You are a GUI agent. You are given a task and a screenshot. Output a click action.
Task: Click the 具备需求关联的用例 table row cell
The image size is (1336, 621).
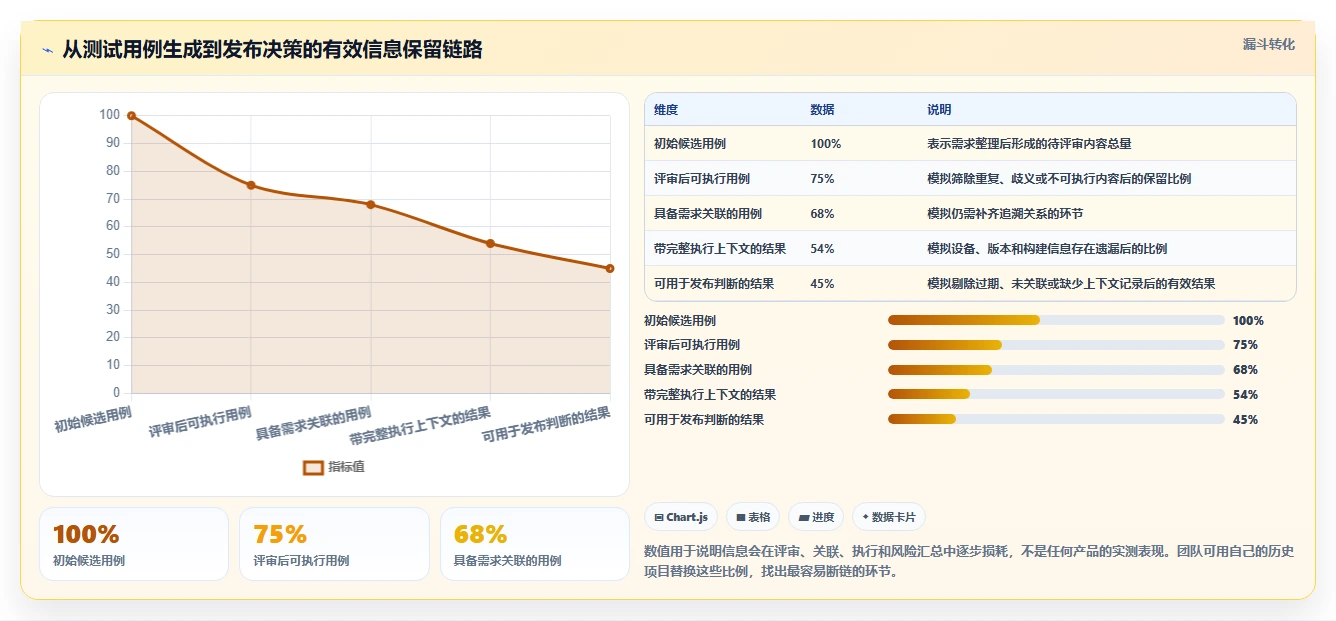click(x=708, y=214)
